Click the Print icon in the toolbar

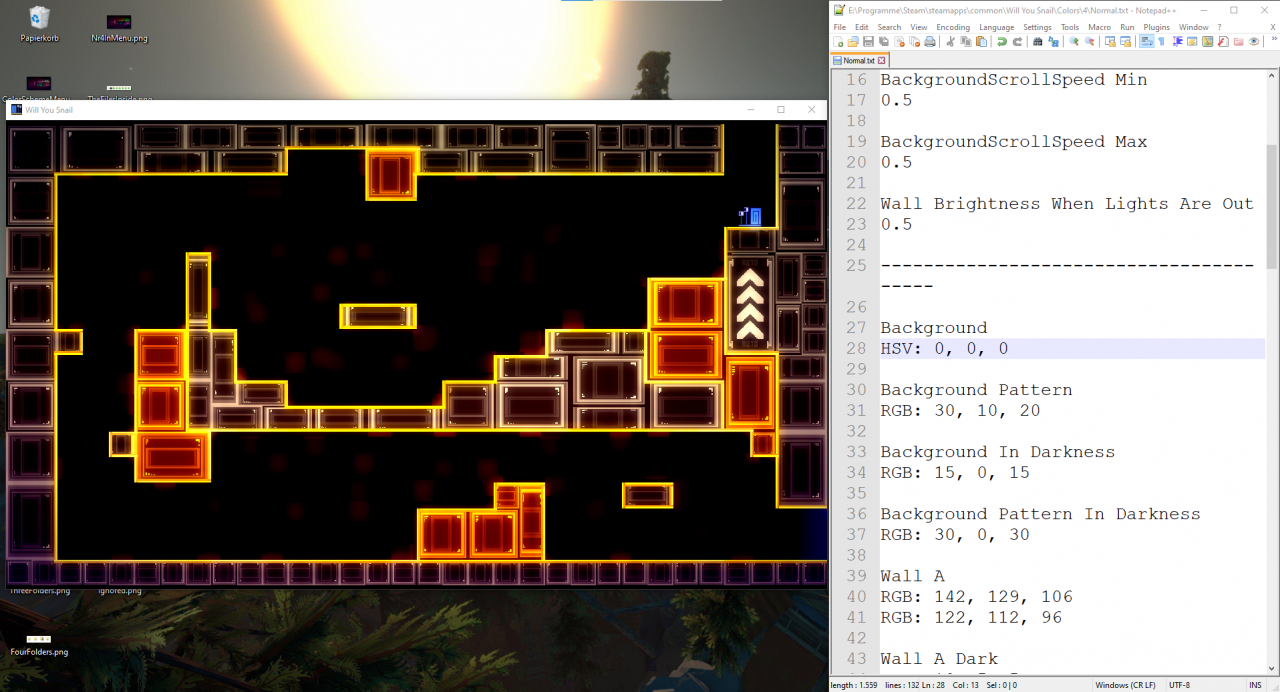tap(930, 41)
